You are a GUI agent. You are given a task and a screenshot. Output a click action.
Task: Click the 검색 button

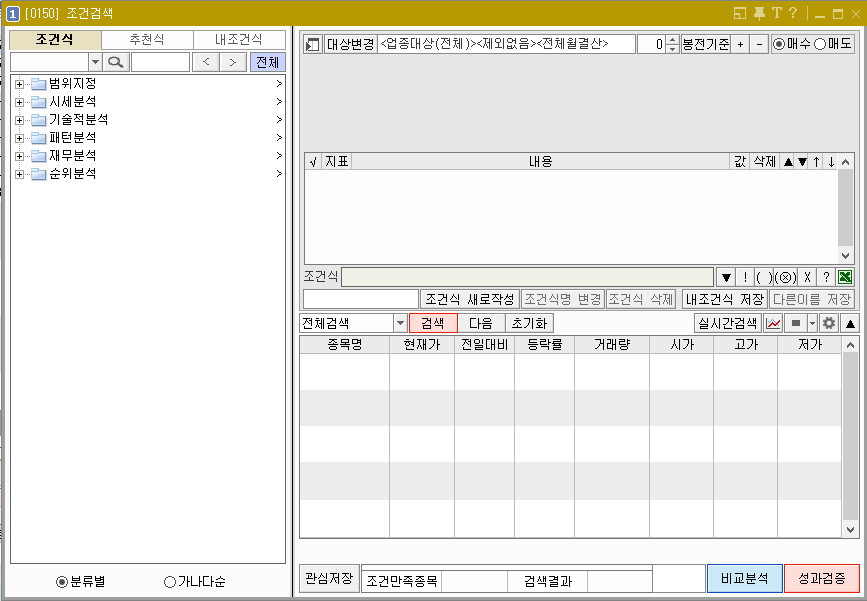coord(433,322)
